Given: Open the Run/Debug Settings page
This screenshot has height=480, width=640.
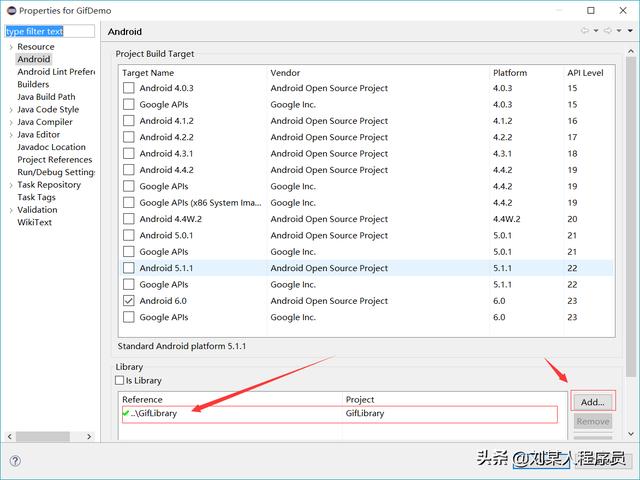Looking at the screenshot, I should tap(56, 172).
